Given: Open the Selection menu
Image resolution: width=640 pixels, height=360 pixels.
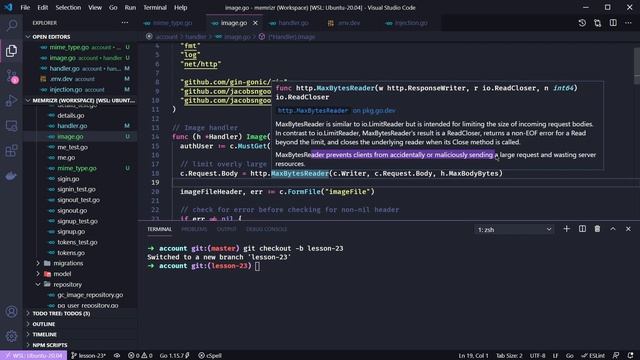Looking at the screenshot, I should (68, 8).
